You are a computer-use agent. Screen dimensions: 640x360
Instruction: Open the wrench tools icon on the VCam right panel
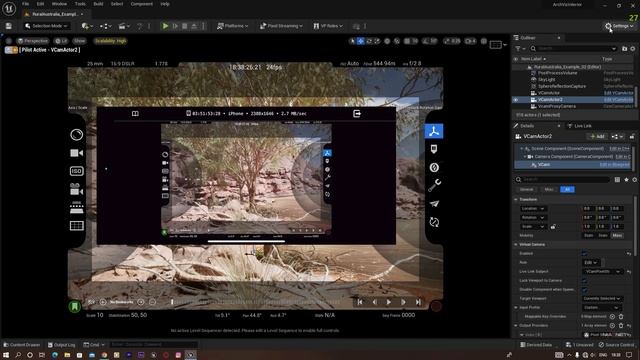[x=434, y=185]
